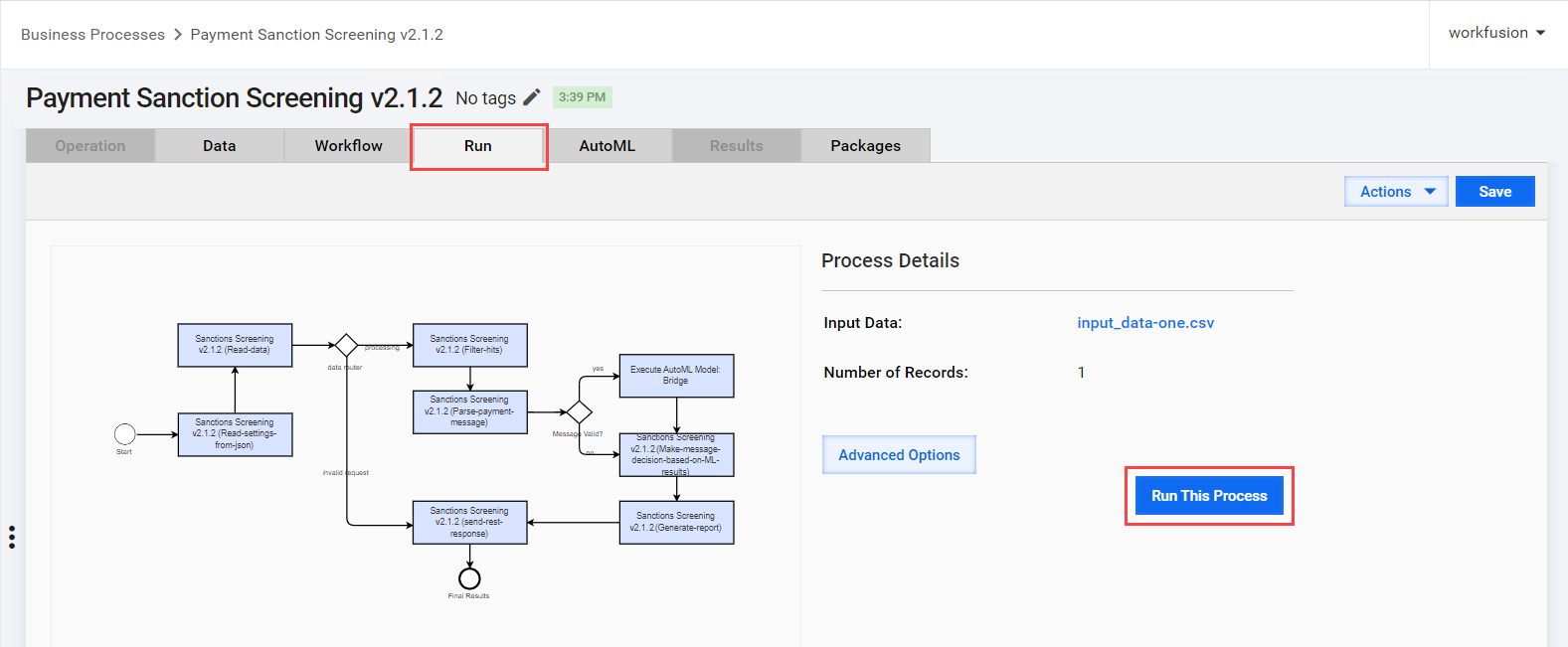Click the Input Data: label
This screenshot has height=647, width=1568.
(863, 322)
